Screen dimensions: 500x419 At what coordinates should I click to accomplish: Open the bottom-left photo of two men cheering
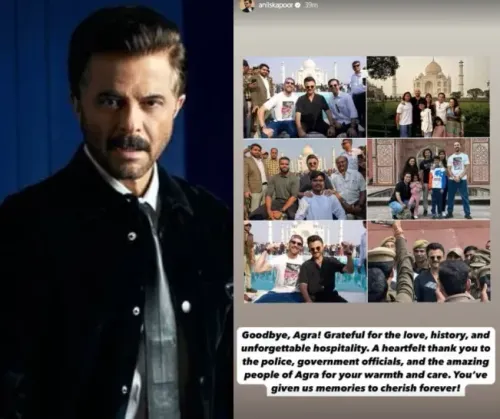pyautogui.click(x=305, y=262)
